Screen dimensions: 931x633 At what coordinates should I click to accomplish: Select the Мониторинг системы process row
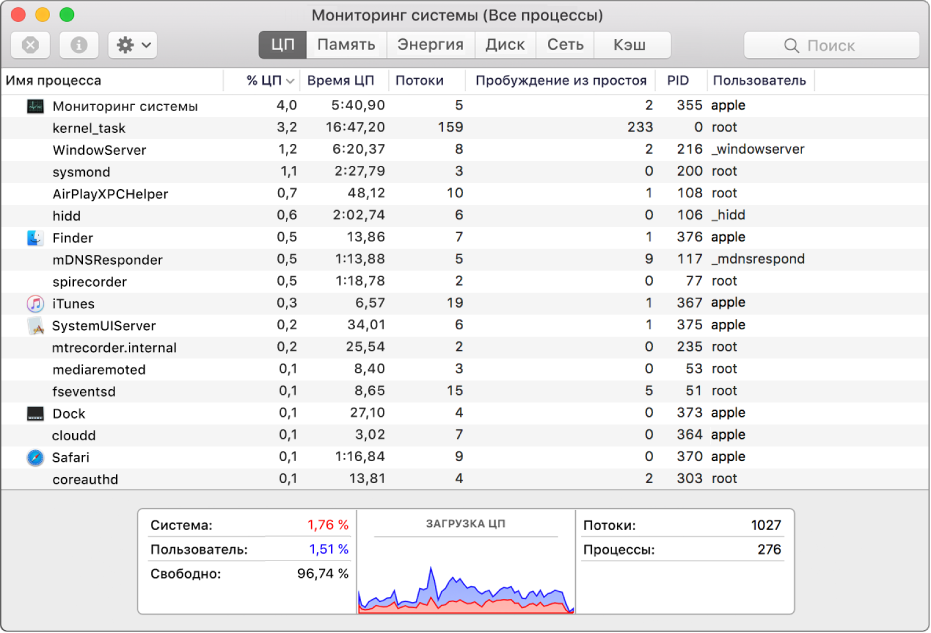click(465, 106)
